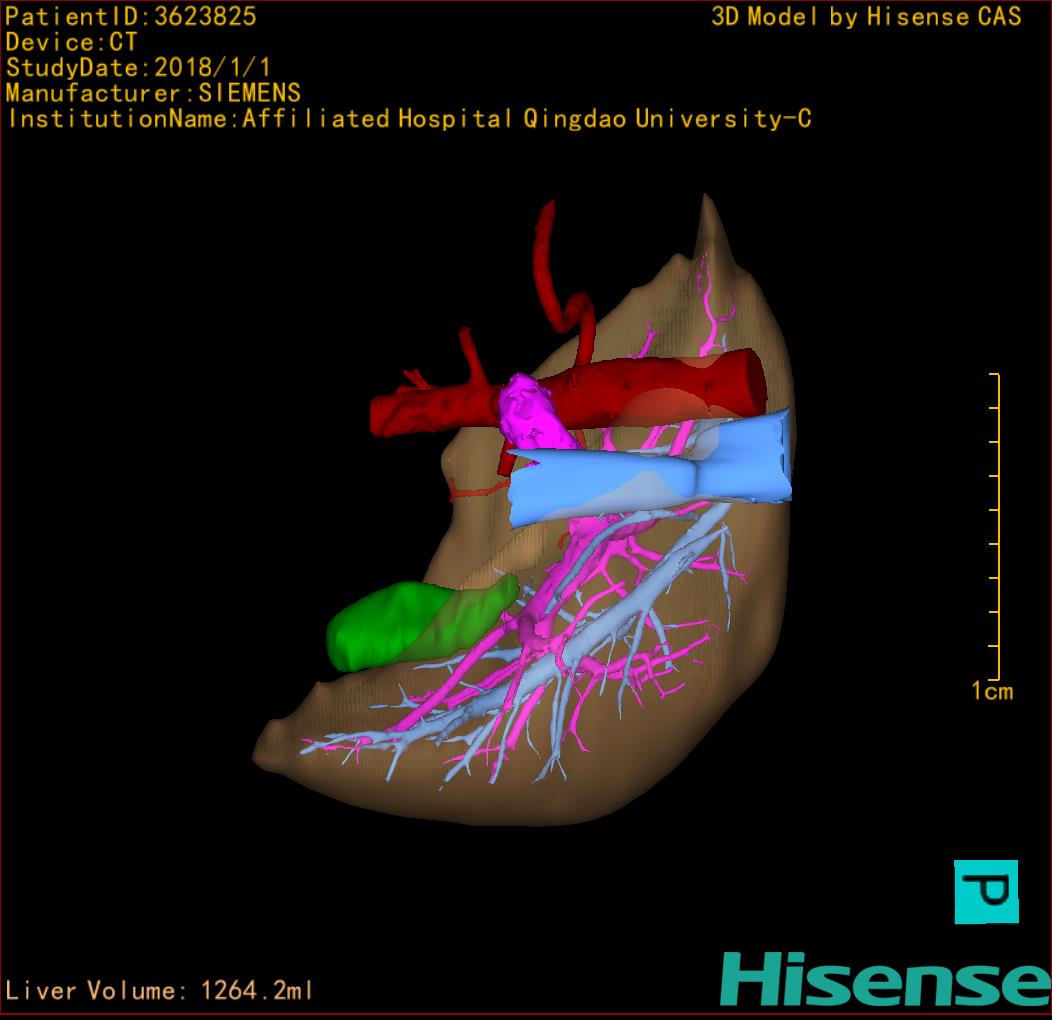Click the Liver Volume 1264.2ml readout
Image resolution: width=1052 pixels, height=1020 pixels.
point(160,991)
